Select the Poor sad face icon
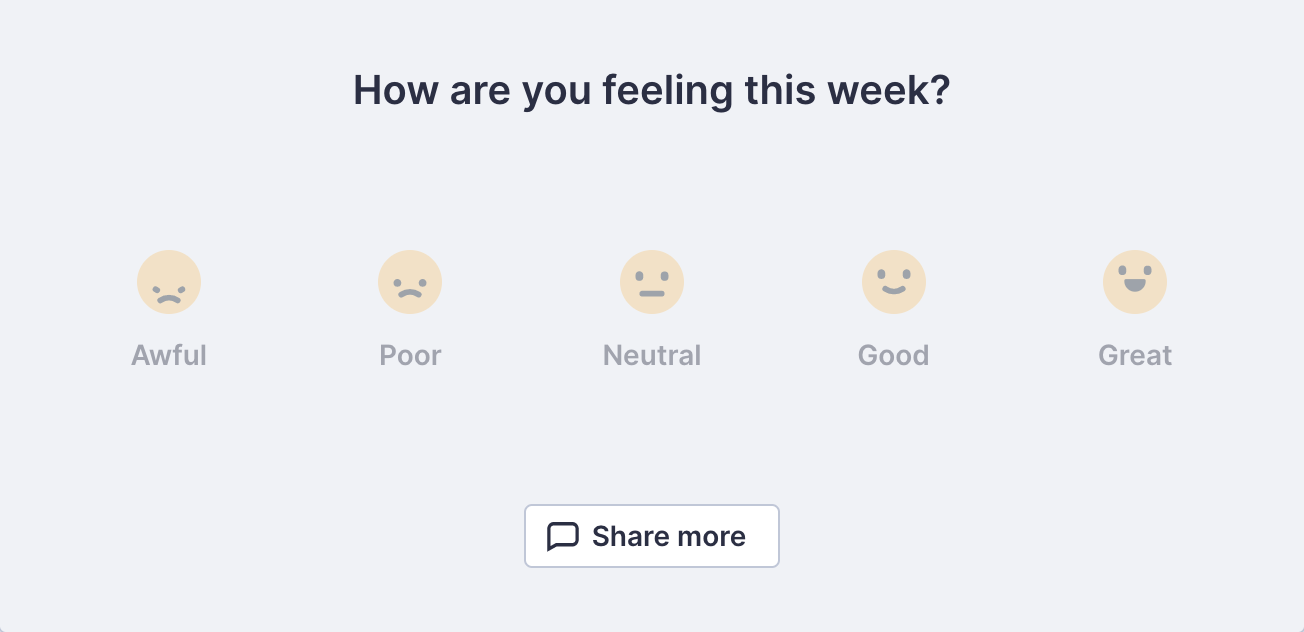Screen dimensions: 1304x632 (x=410, y=282)
